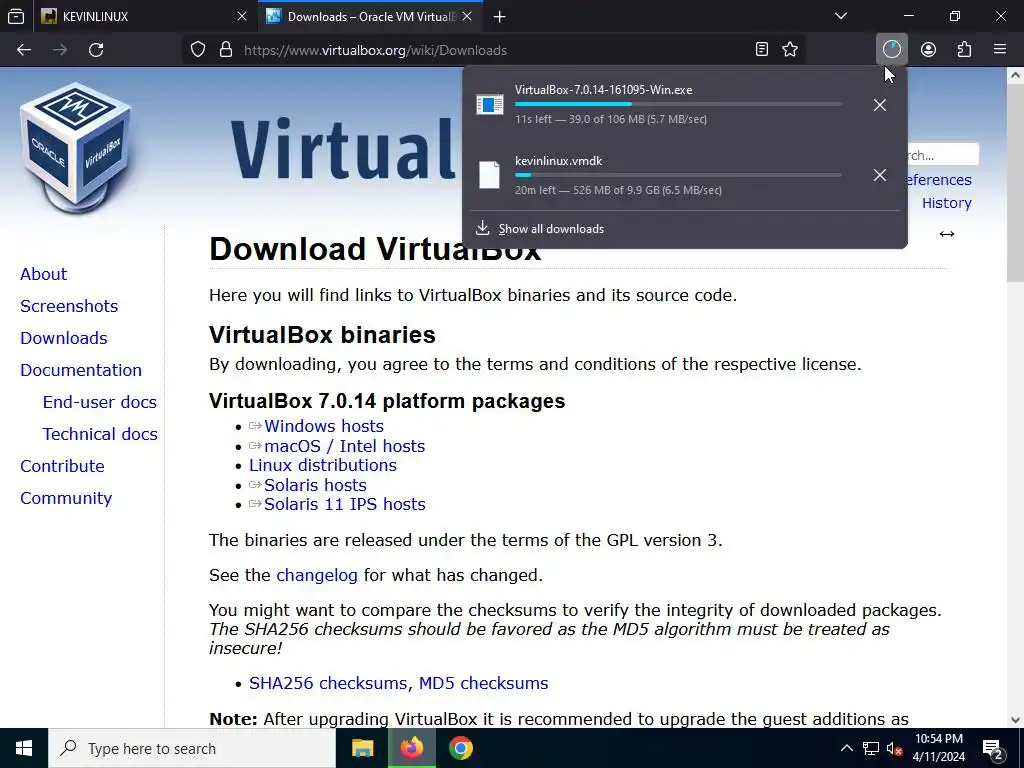The width and height of the screenshot is (1024, 768).
Task: Launch Google Chrome from the taskbar
Action: click(x=460, y=748)
